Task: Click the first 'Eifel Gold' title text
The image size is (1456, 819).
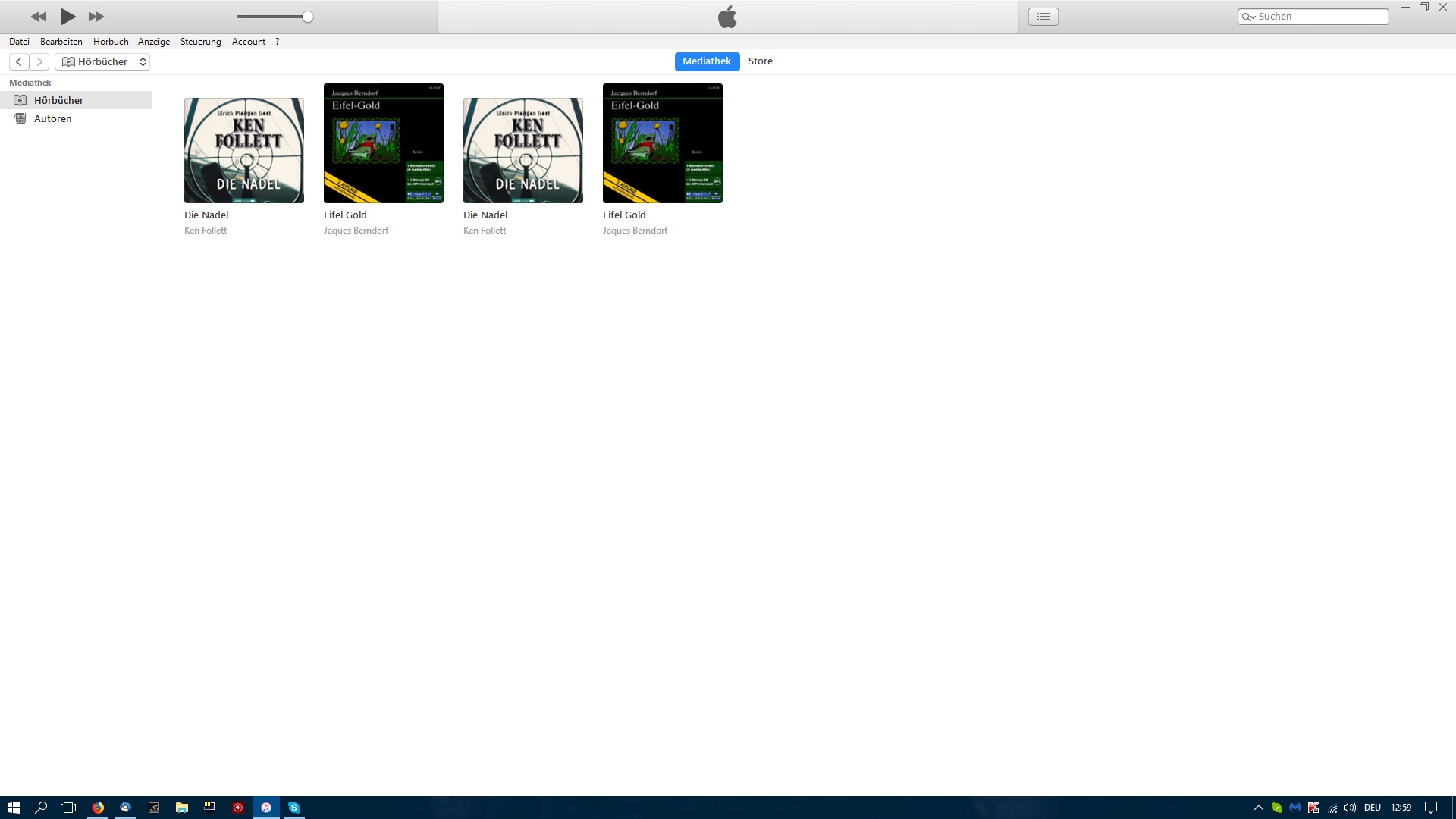Action: [x=345, y=215]
